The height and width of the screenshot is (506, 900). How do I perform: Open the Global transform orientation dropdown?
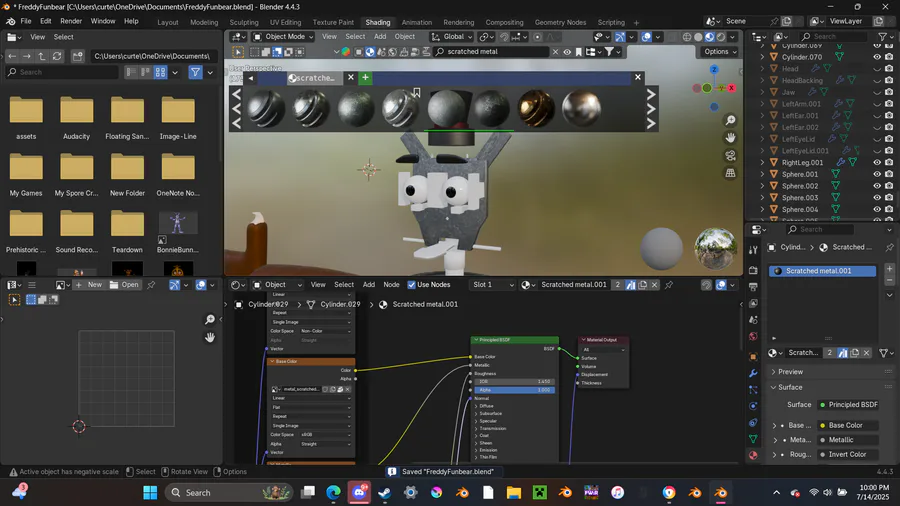[x=452, y=37]
